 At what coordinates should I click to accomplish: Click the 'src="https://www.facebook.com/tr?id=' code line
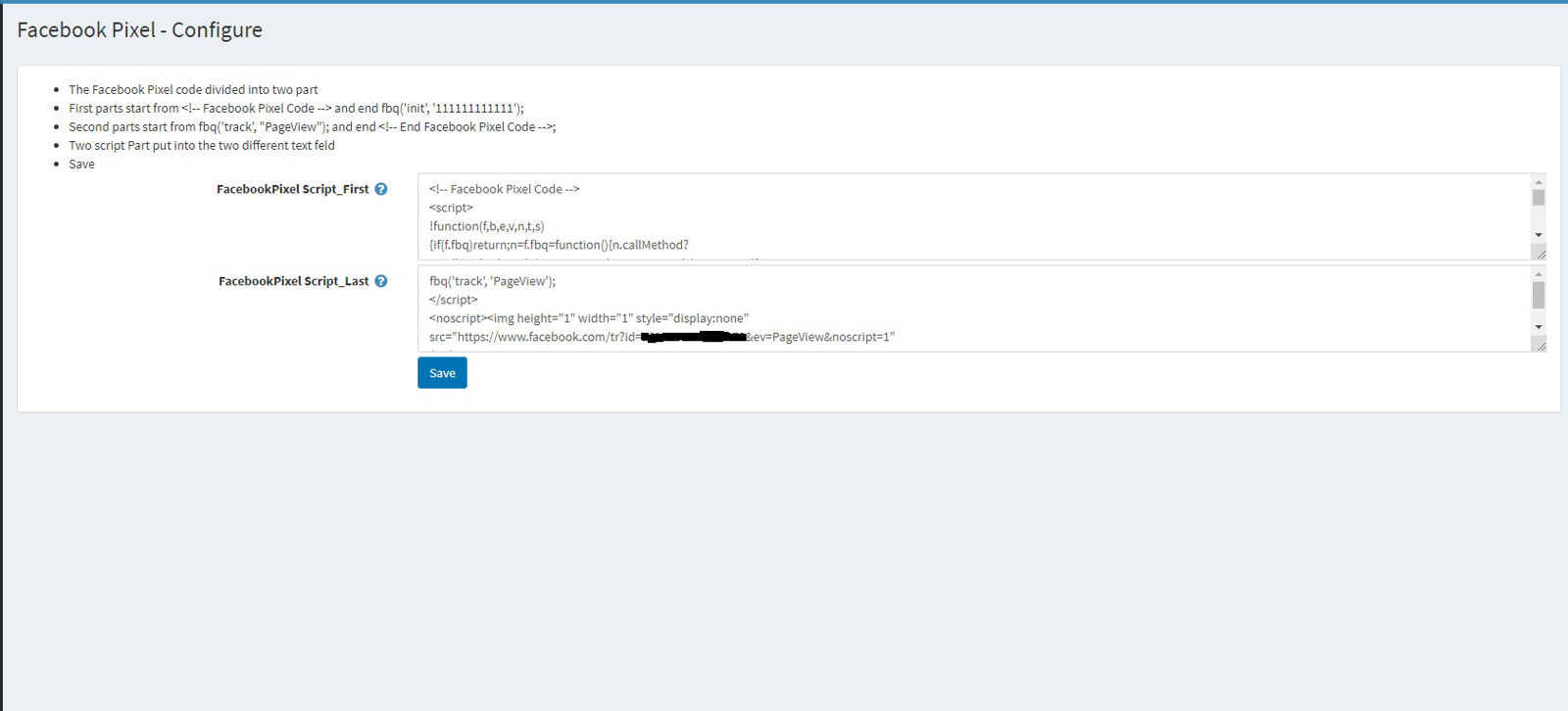tap(661, 337)
